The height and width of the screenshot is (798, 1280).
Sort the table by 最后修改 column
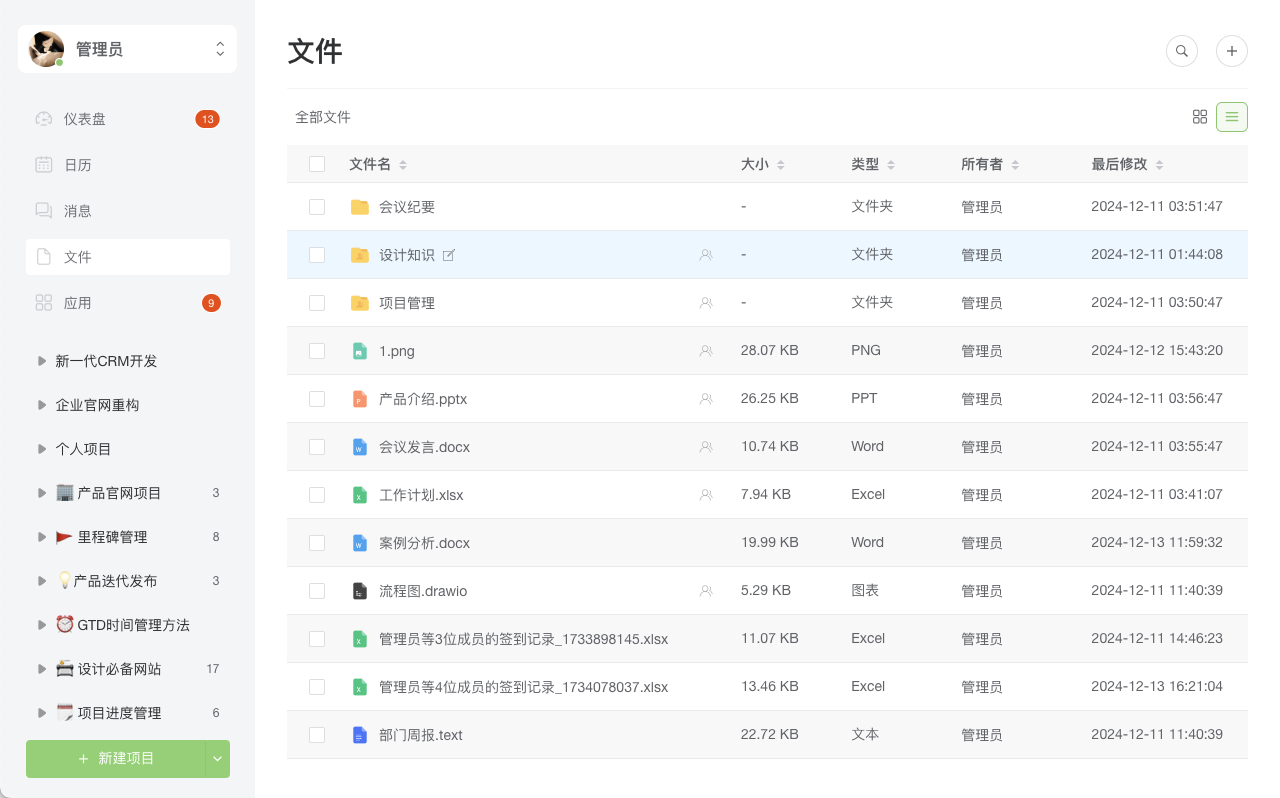(x=1127, y=164)
